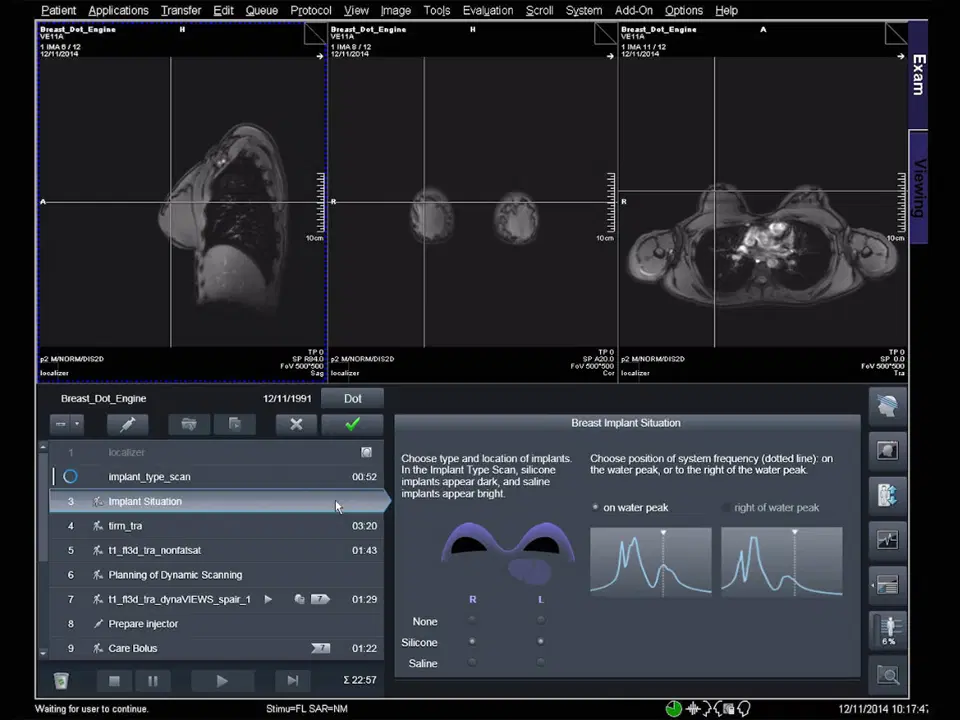Open the Protocol menu

[311, 10]
